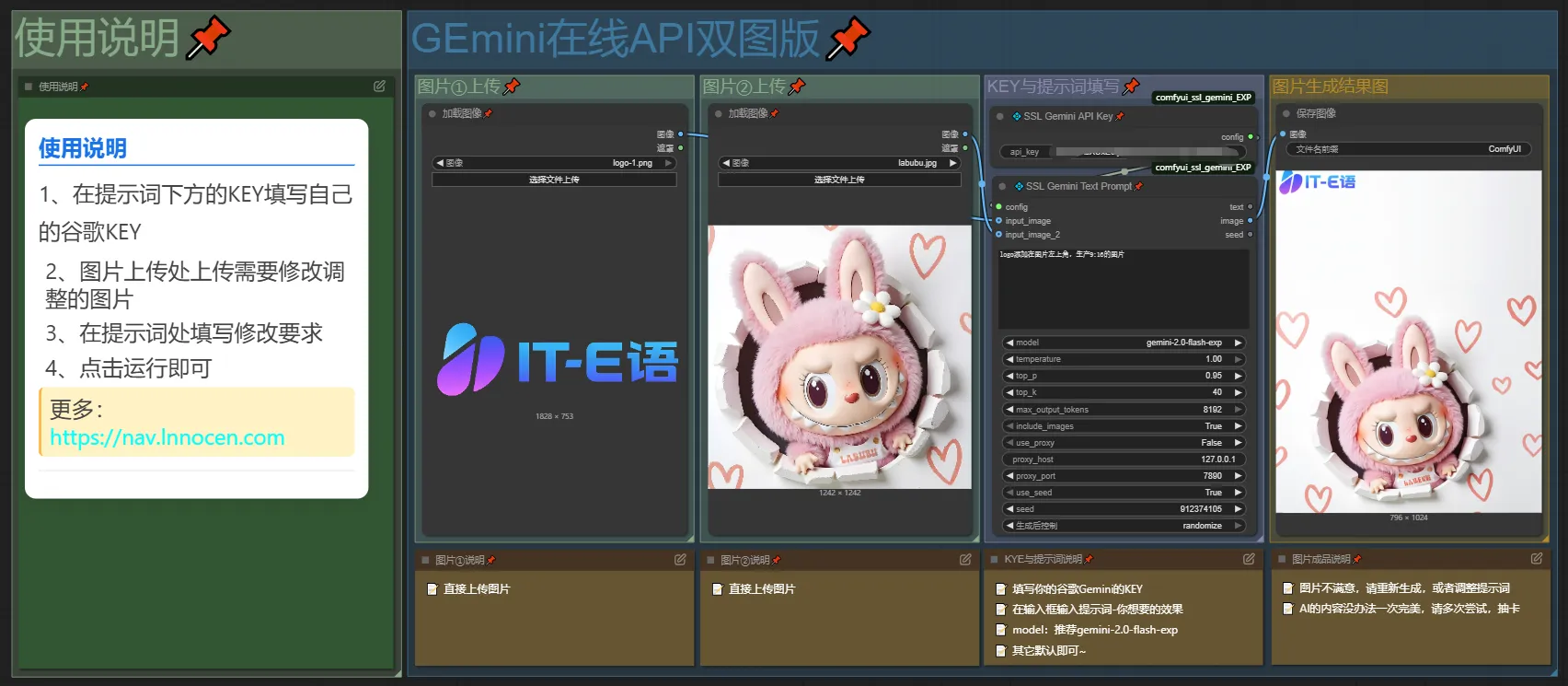
Task: Open the model dropdown gemini-2.0-flash-exp
Action: tap(1124, 343)
